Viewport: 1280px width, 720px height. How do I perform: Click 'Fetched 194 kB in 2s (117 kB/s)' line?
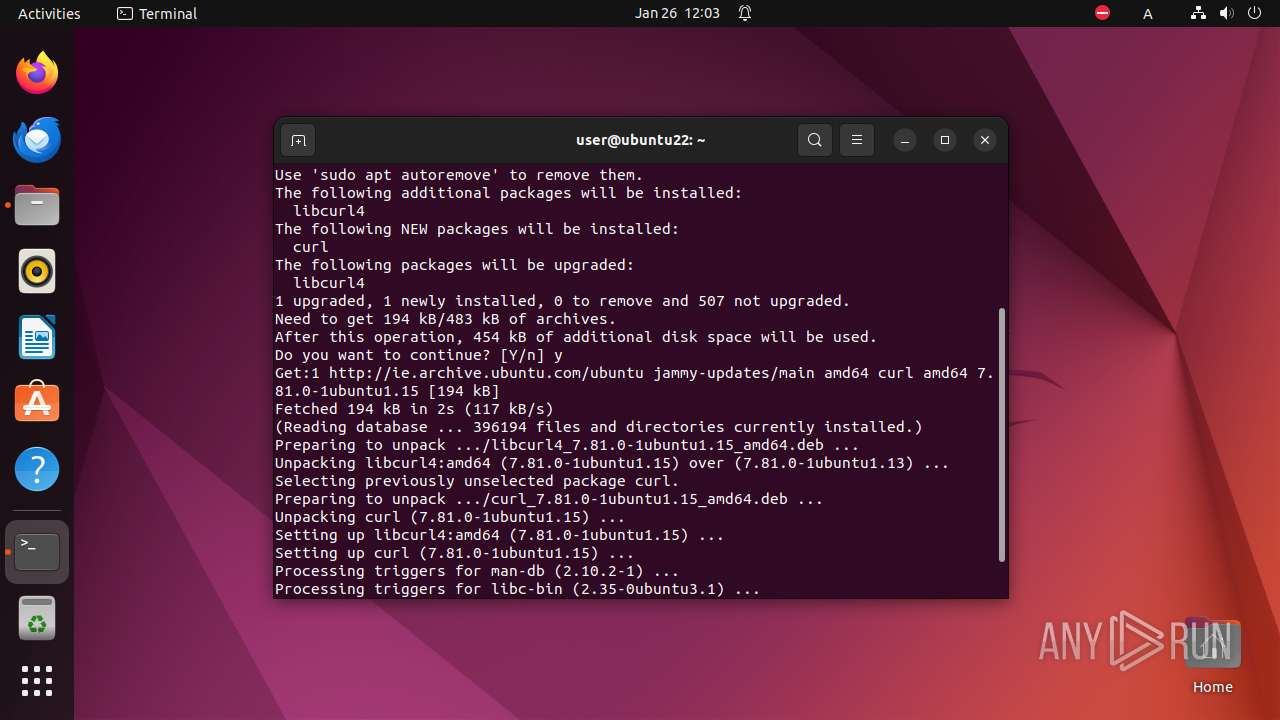pyautogui.click(x=414, y=409)
